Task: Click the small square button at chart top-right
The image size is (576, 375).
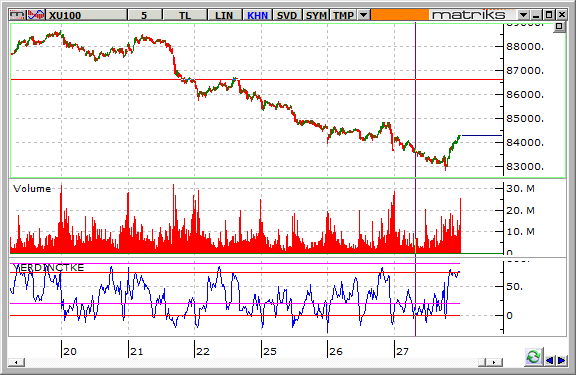Action: tap(559, 26)
